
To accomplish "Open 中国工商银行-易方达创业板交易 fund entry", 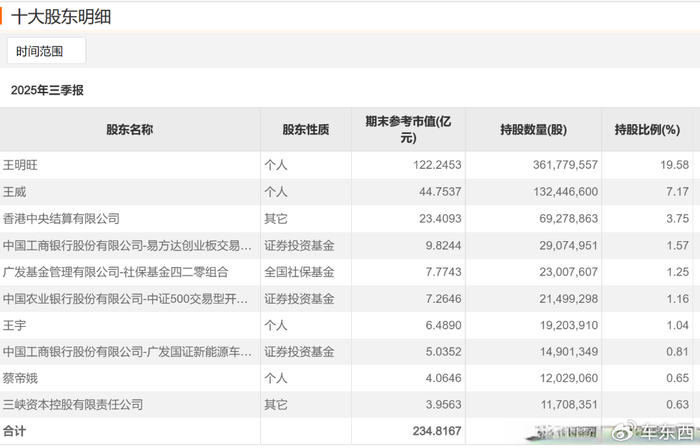I will (x=127, y=245).
